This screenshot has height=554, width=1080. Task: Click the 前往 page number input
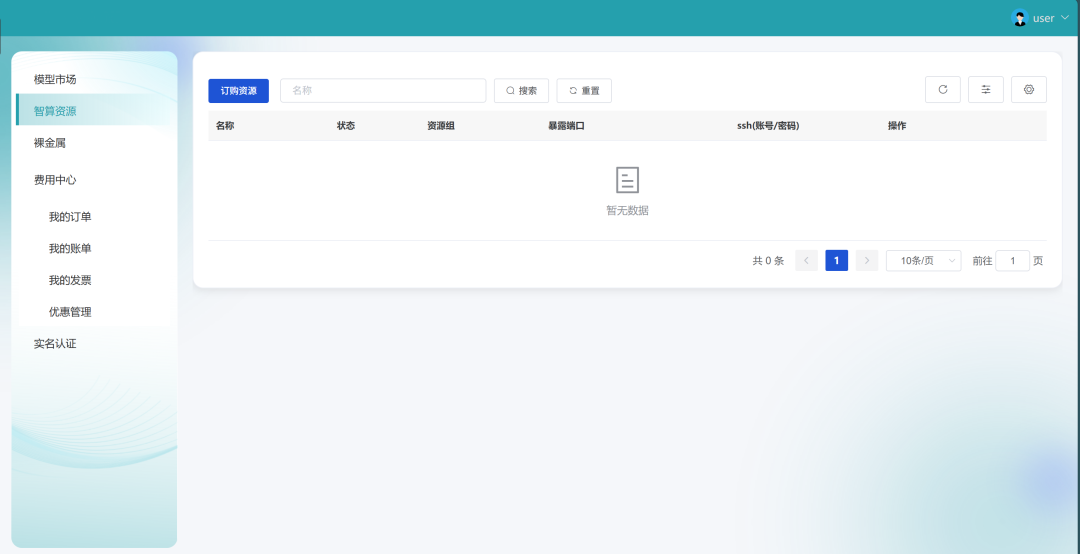coord(1012,260)
